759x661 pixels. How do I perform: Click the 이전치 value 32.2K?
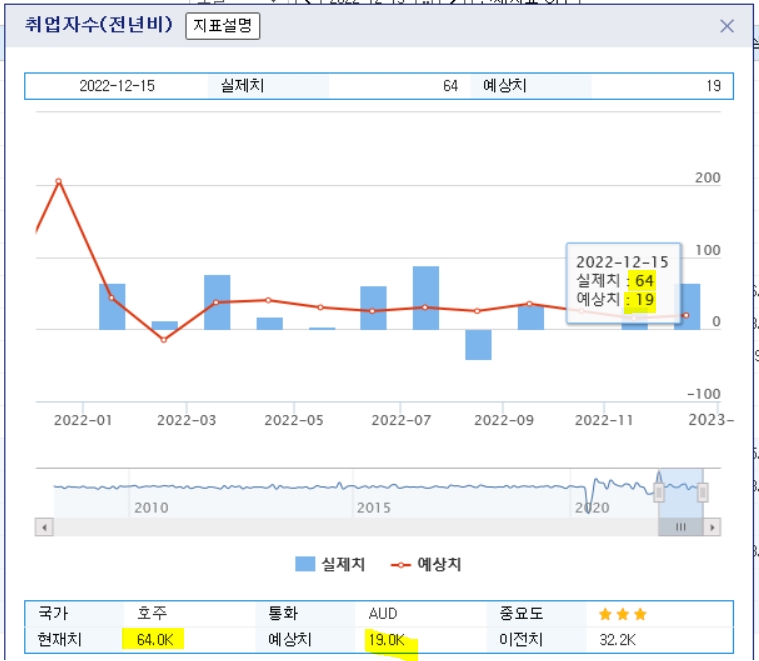tap(617, 640)
